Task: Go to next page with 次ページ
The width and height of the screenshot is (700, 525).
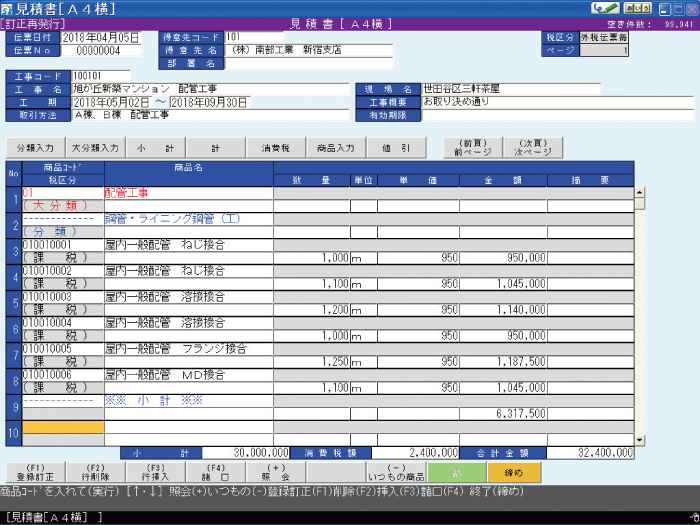Action: [x=533, y=147]
